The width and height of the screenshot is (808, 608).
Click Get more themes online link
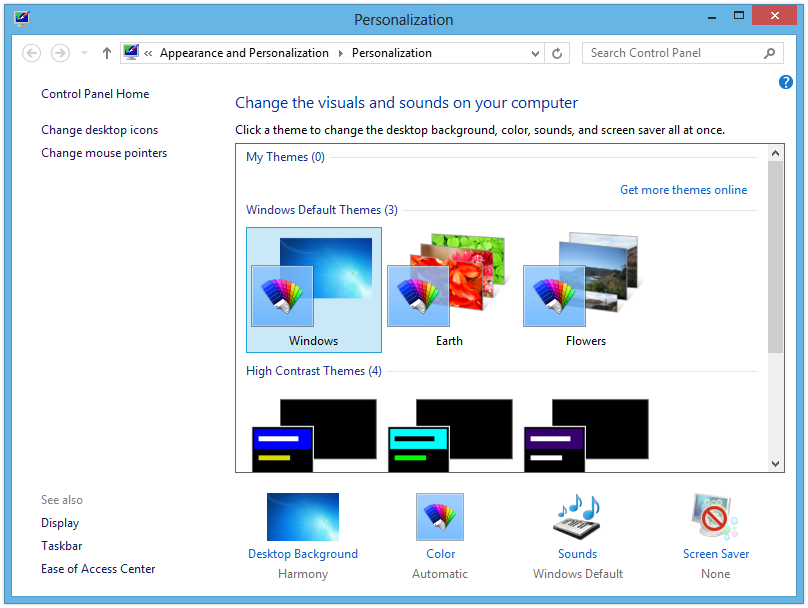[683, 190]
